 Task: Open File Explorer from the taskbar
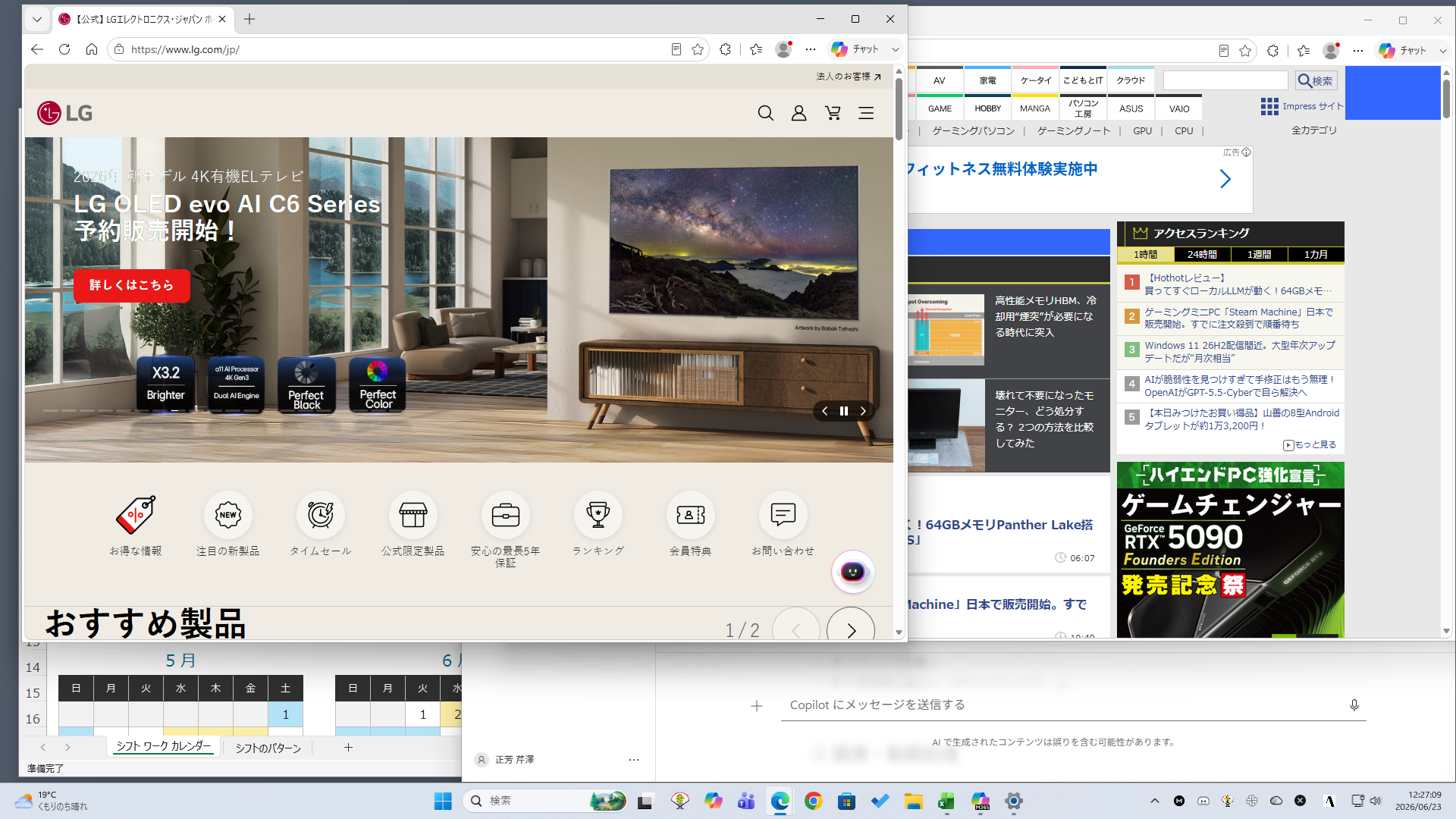point(913,801)
